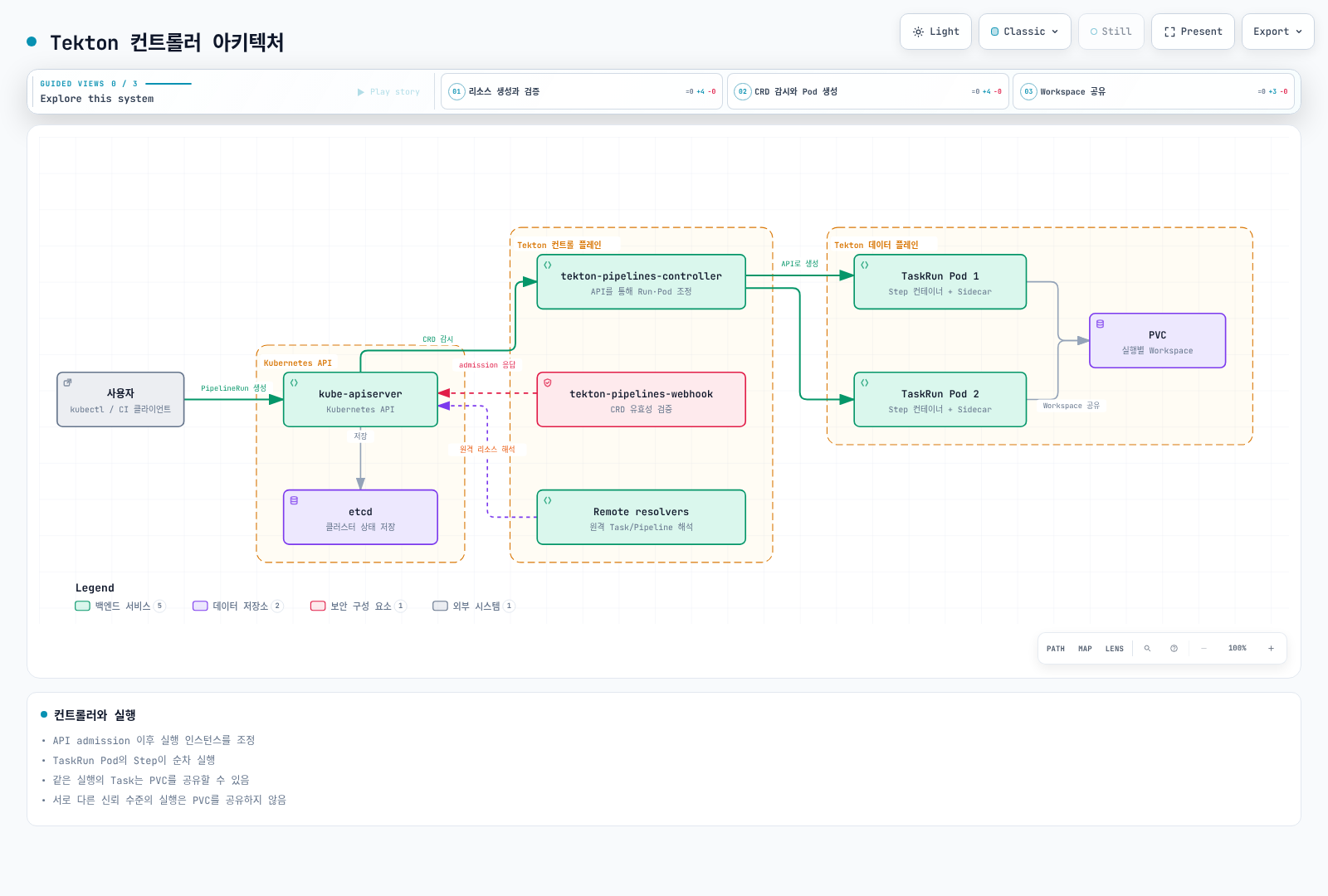The width and height of the screenshot is (1328, 896).
Task: Click the Tekton 컨트롤 플레인 group label
Action: tap(559, 245)
